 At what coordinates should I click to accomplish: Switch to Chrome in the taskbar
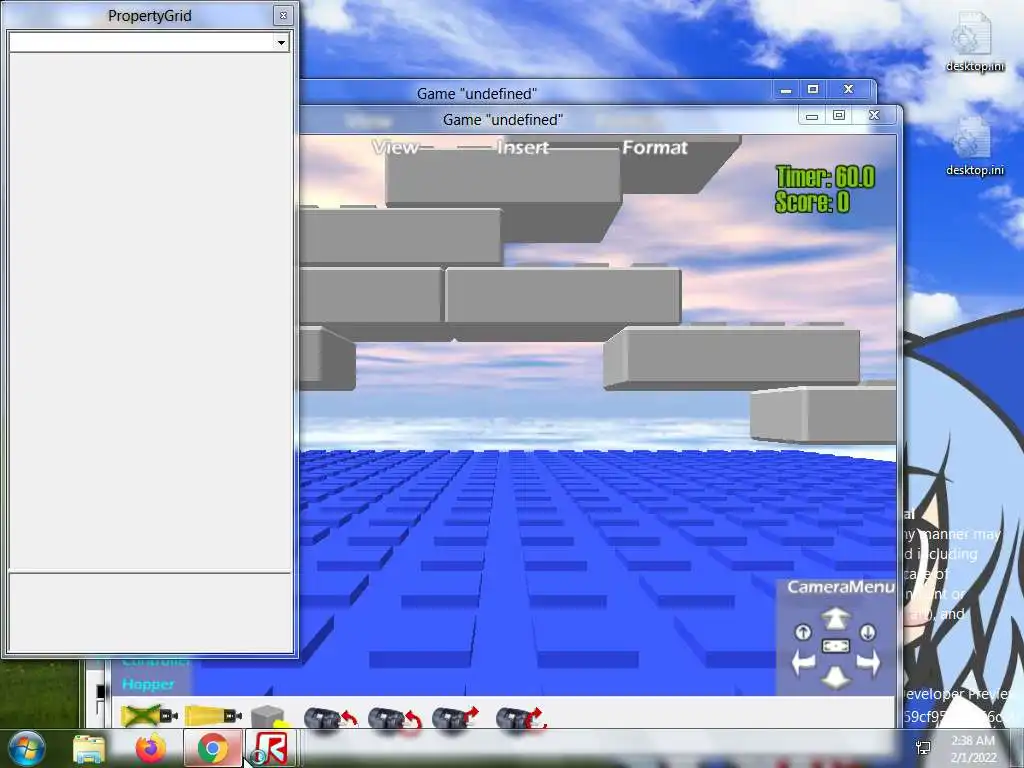click(x=212, y=748)
